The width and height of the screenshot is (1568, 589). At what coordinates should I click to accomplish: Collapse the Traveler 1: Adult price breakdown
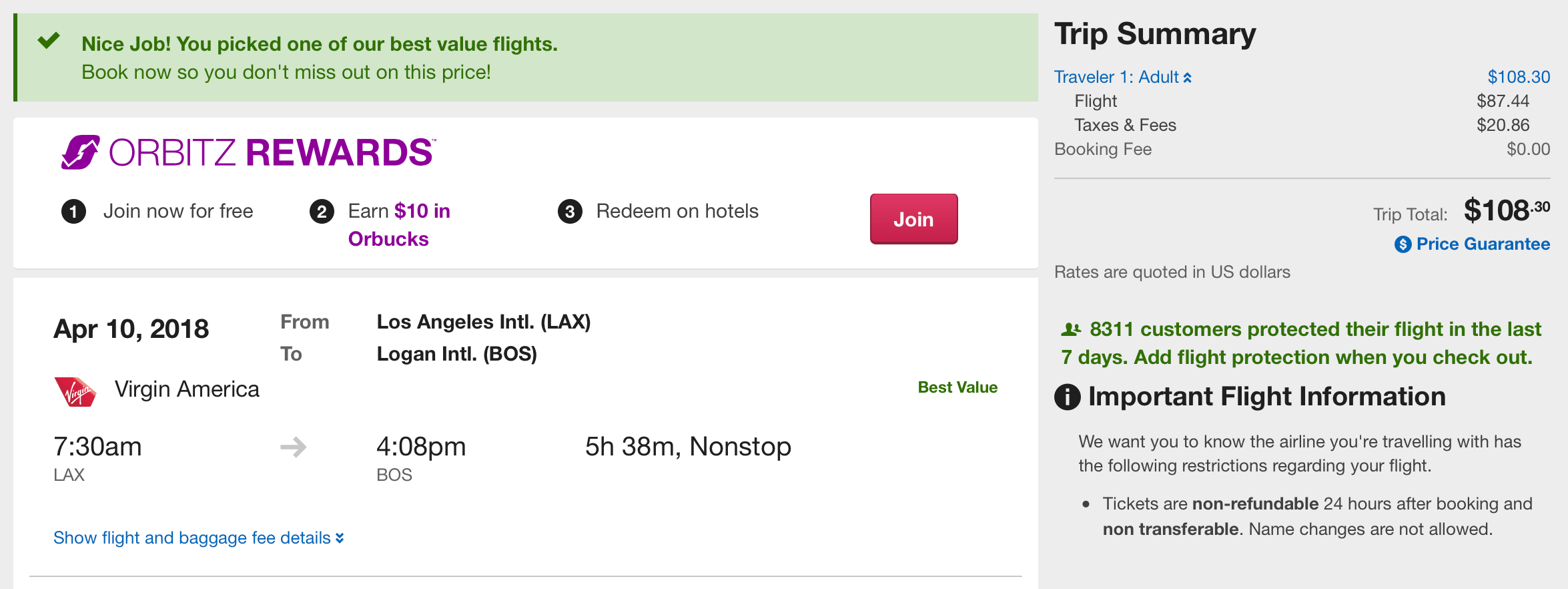[1122, 77]
